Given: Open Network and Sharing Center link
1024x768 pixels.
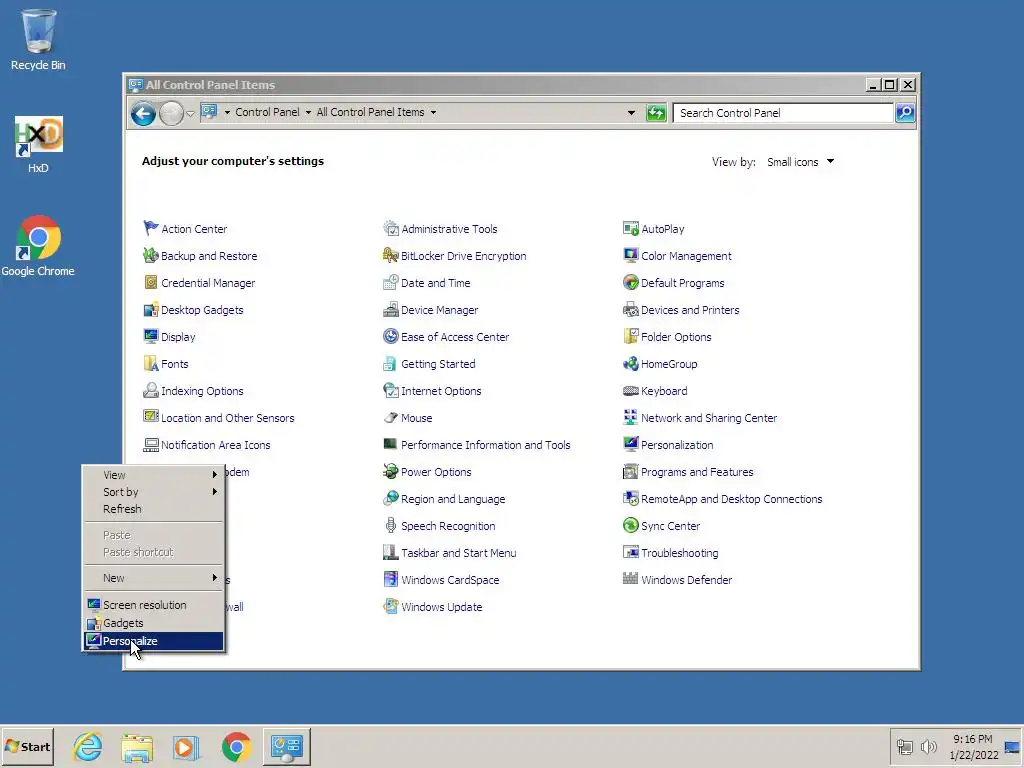Looking at the screenshot, I should pos(709,418).
